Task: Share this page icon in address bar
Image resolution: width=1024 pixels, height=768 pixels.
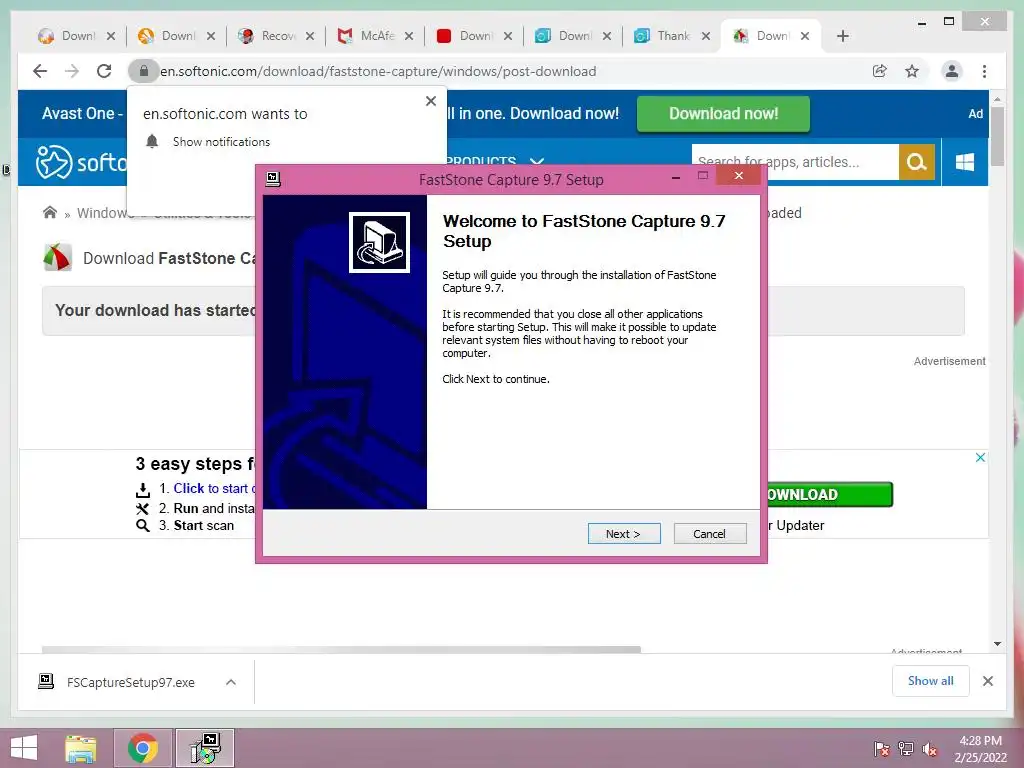Action: (880, 71)
